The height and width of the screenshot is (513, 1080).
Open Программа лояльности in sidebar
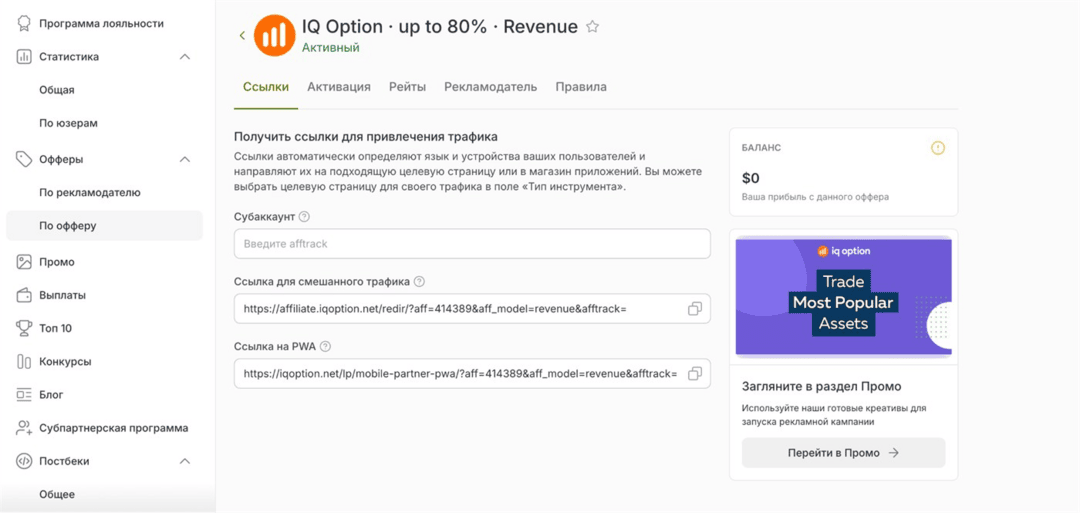tap(101, 23)
